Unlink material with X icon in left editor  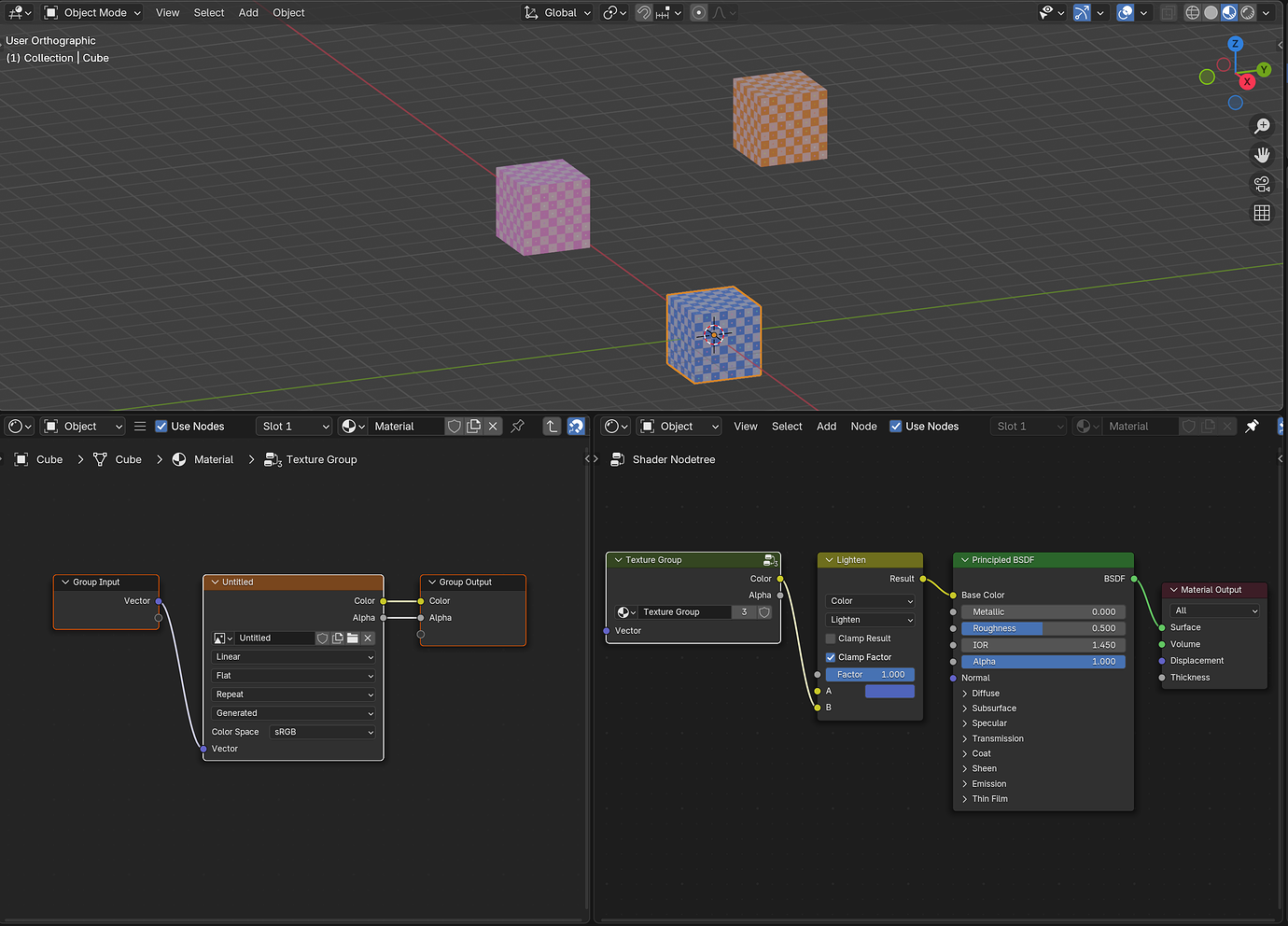click(493, 426)
